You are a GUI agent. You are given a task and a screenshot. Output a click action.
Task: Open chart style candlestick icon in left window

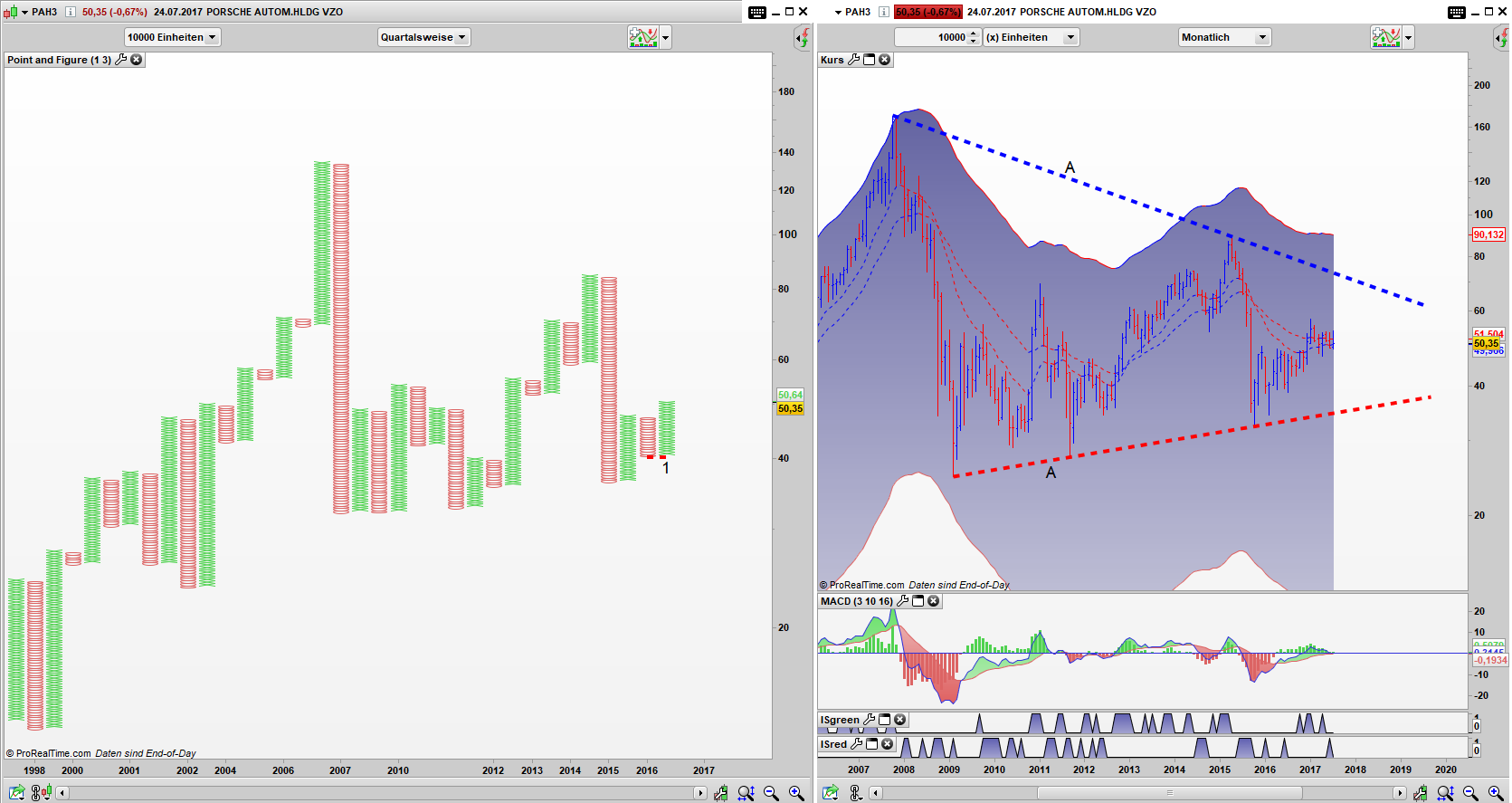click(10, 12)
